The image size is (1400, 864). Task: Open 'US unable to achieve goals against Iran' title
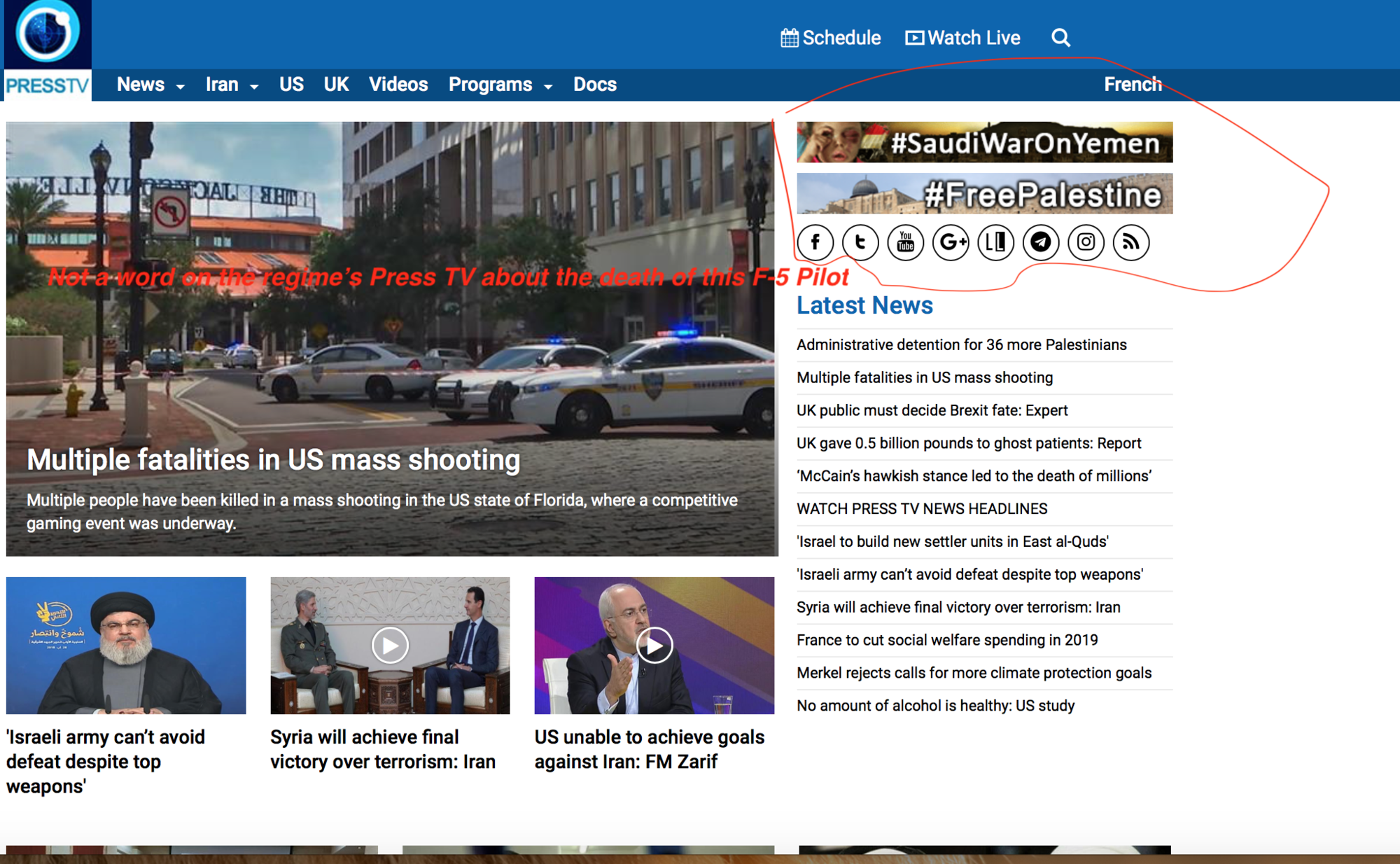point(650,749)
